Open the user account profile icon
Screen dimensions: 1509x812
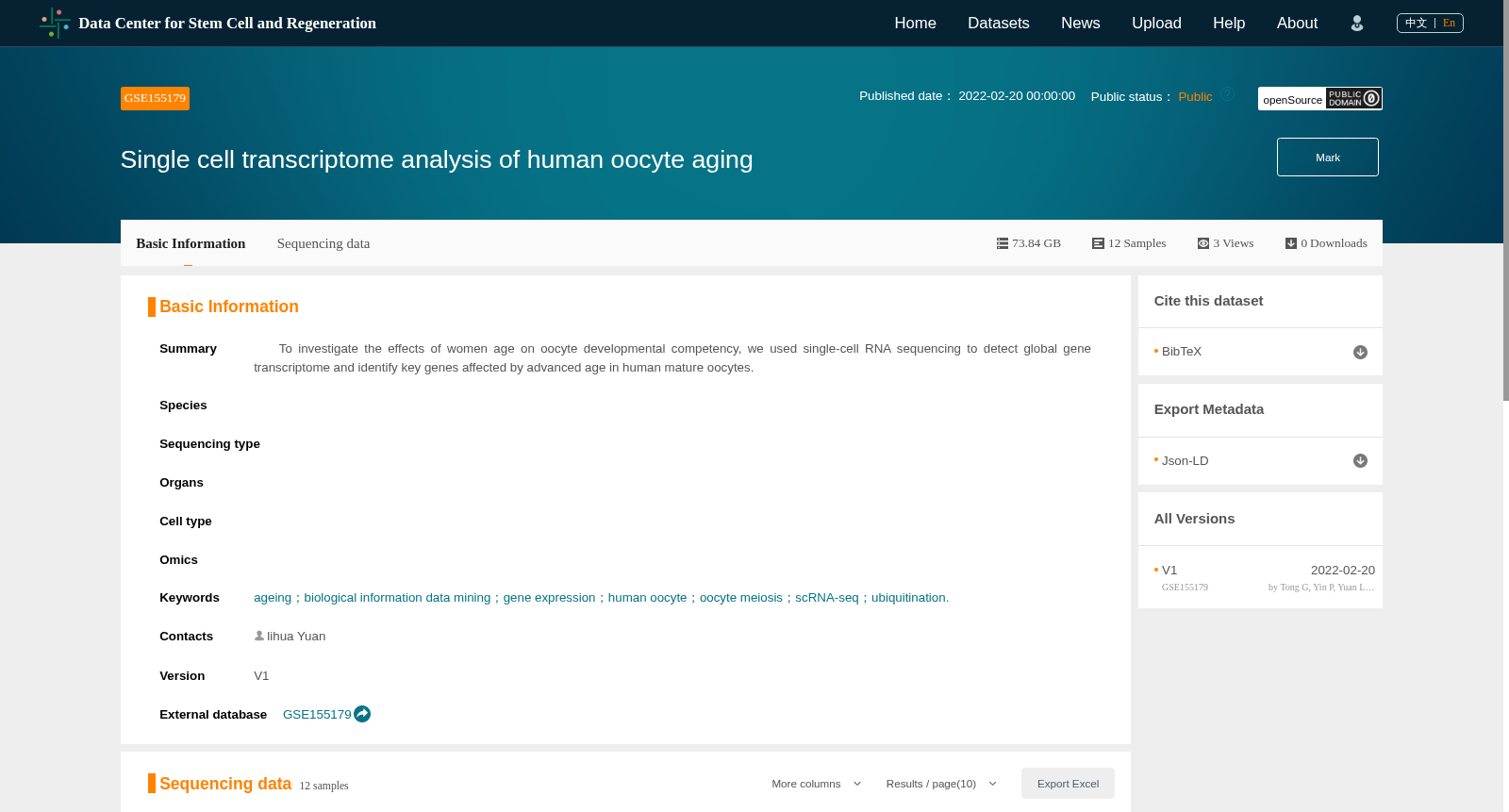(1357, 24)
